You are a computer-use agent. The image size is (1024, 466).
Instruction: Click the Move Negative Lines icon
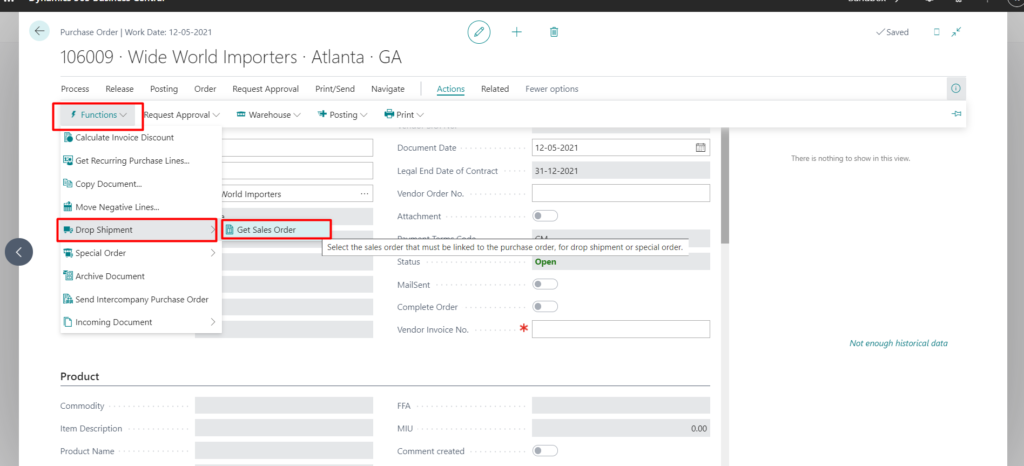pos(68,207)
